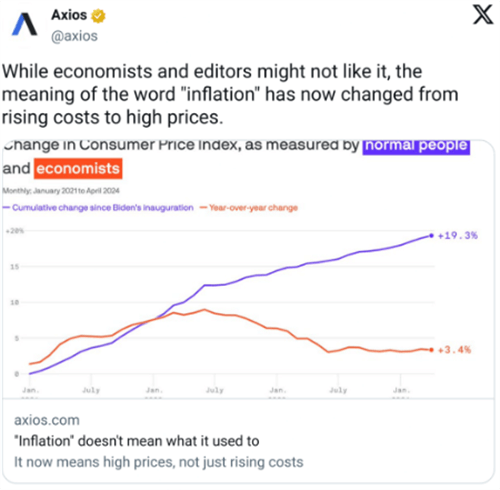This screenshot has height=490, width=500.
Task: Click the +3.4% value label
Action: tap(454, 350)
